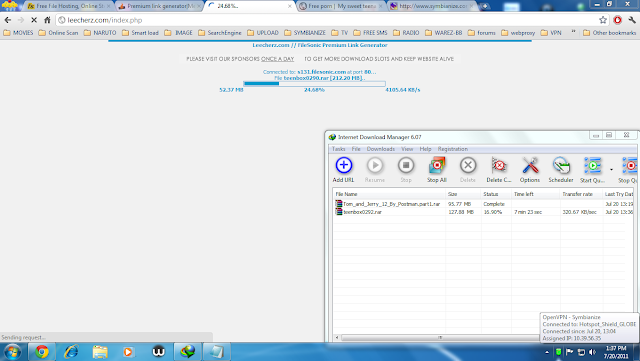The image size is (640, 361).
Task: Stop page loading in Chrome
Action: [34, 20]
